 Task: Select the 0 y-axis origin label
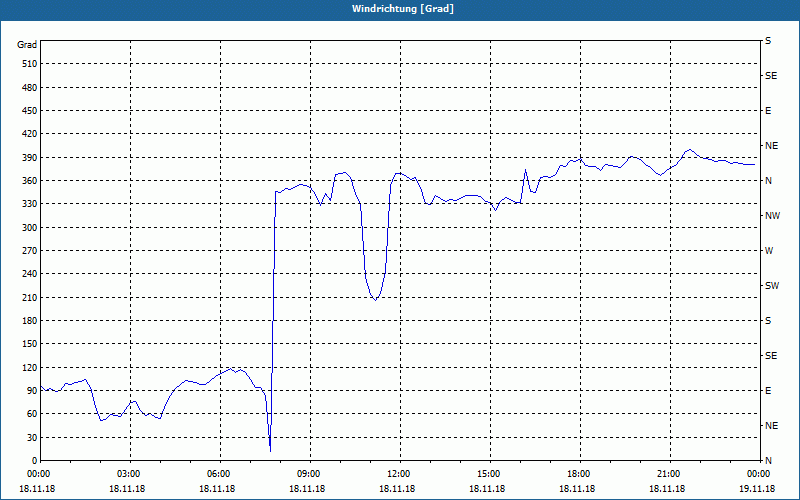click(x=35, y=461)
